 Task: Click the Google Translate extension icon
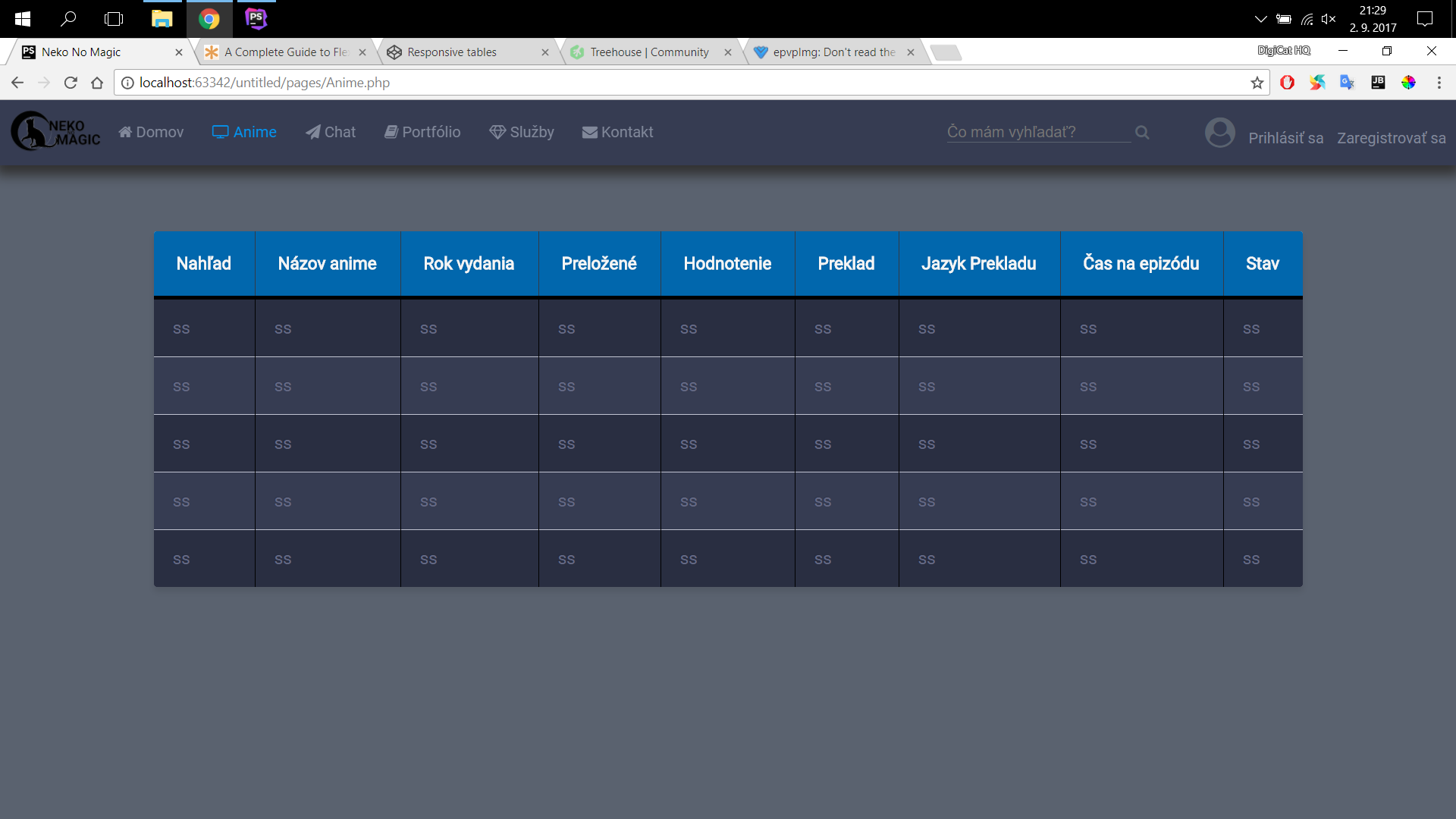1347,83
